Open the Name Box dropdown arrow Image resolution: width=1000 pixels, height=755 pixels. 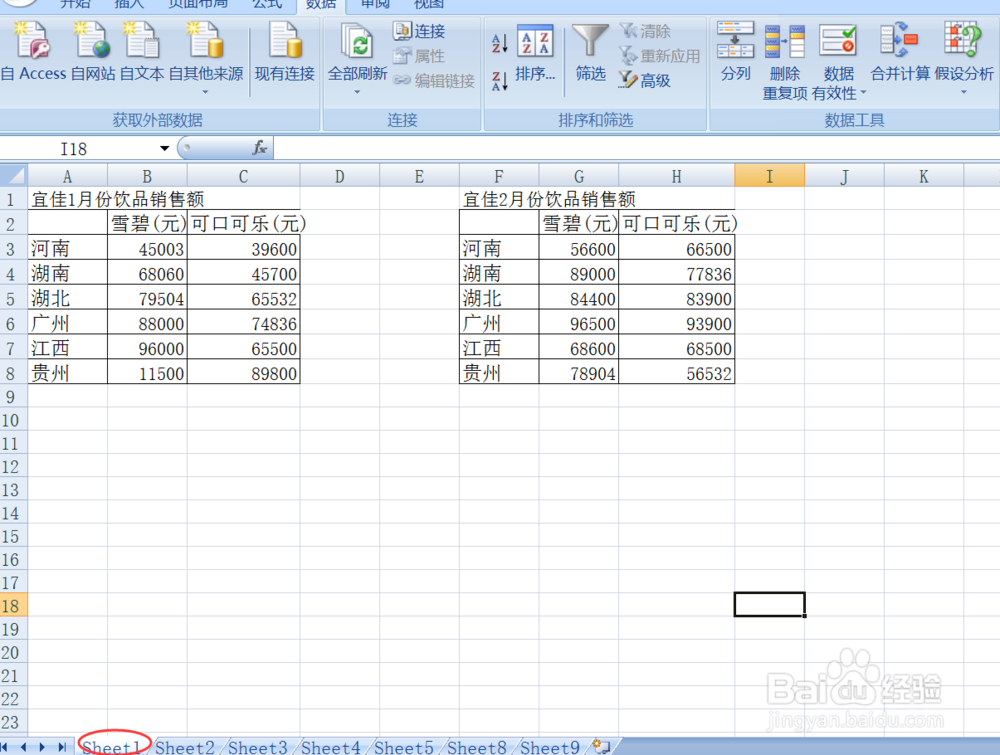point(165,149)
